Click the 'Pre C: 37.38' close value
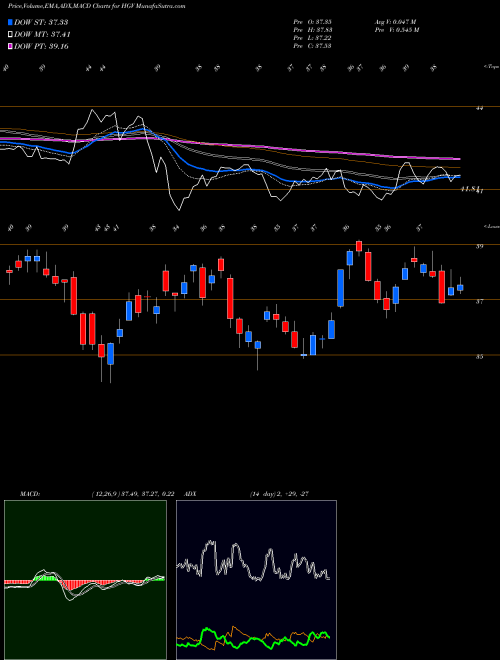Image resolution: width=500 pixels, height=660 pixels. pyautogui.click(x=312, y=46)
